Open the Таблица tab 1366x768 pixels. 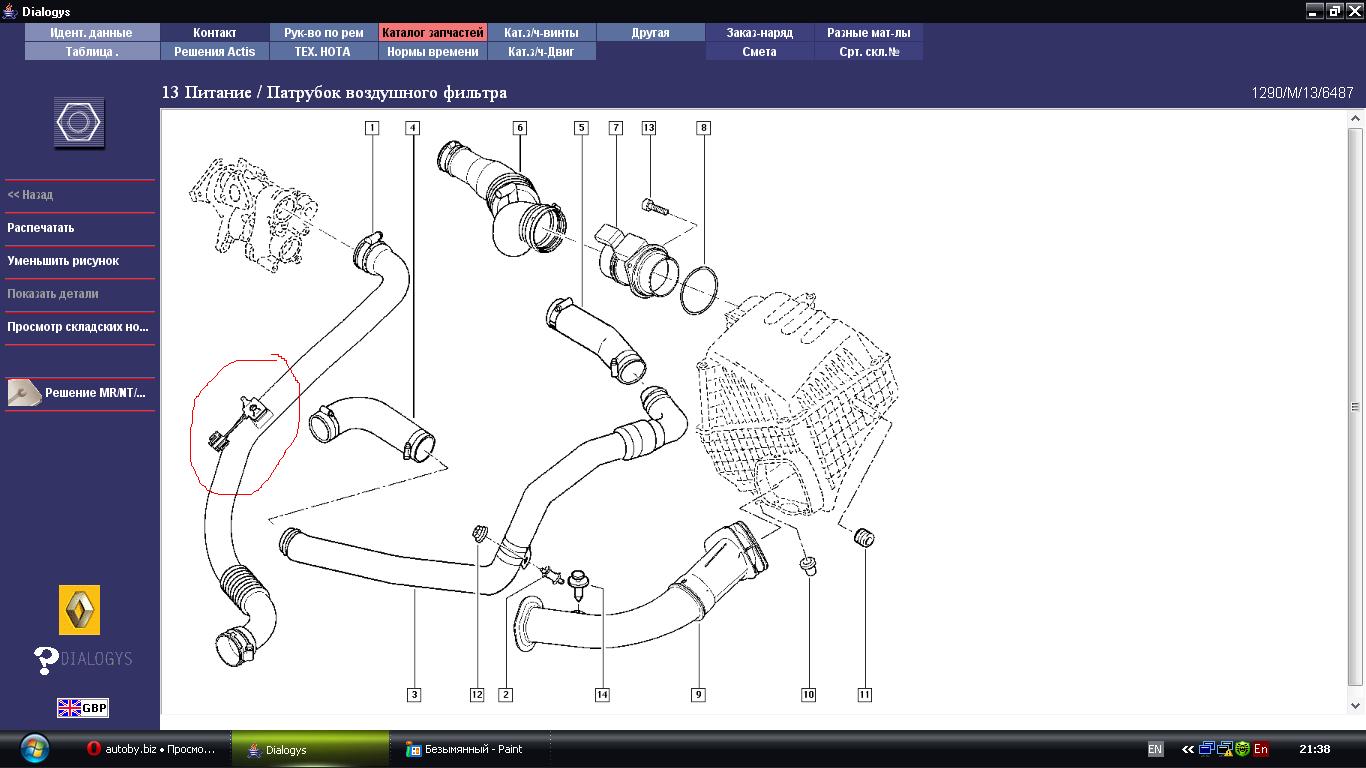pyautogui.click(x=92, y=52)
